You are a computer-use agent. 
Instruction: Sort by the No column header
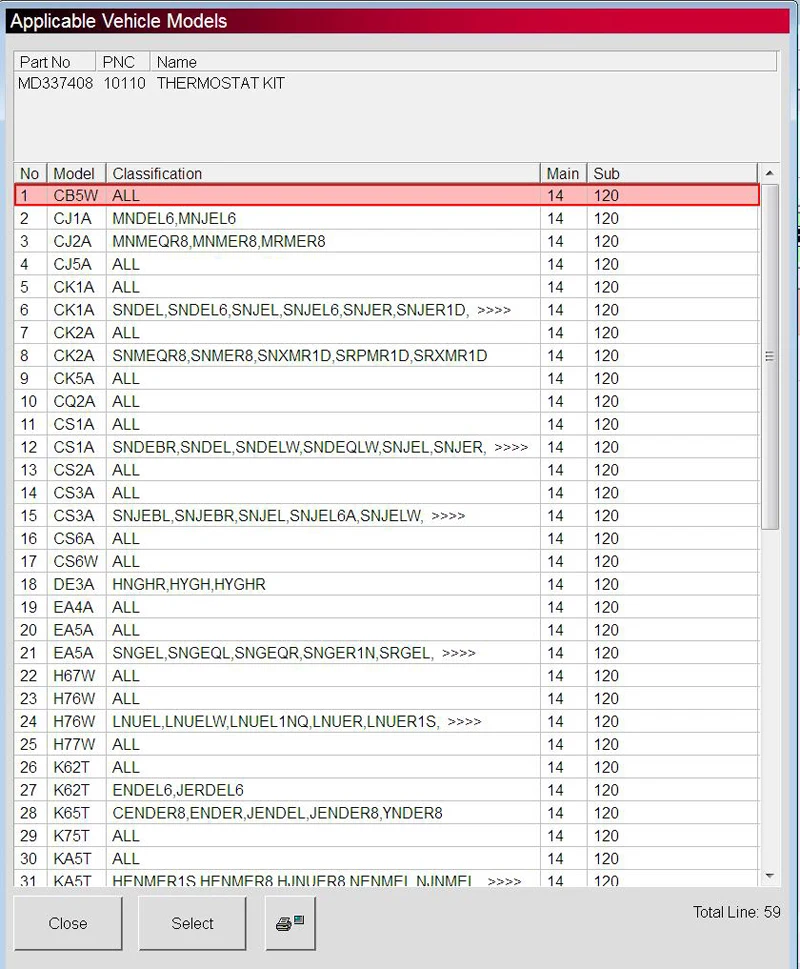pyautogui.click(x=30, y=174)
